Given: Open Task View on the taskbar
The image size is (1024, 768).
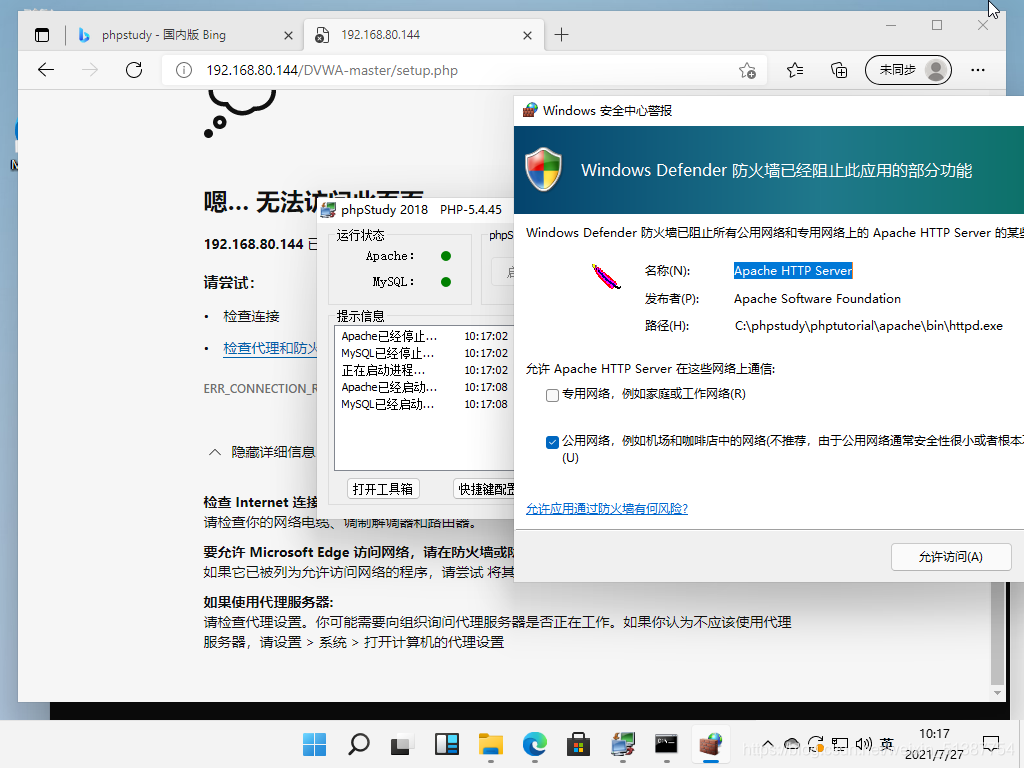Looking at the screenshot, I should click(402, 744).
